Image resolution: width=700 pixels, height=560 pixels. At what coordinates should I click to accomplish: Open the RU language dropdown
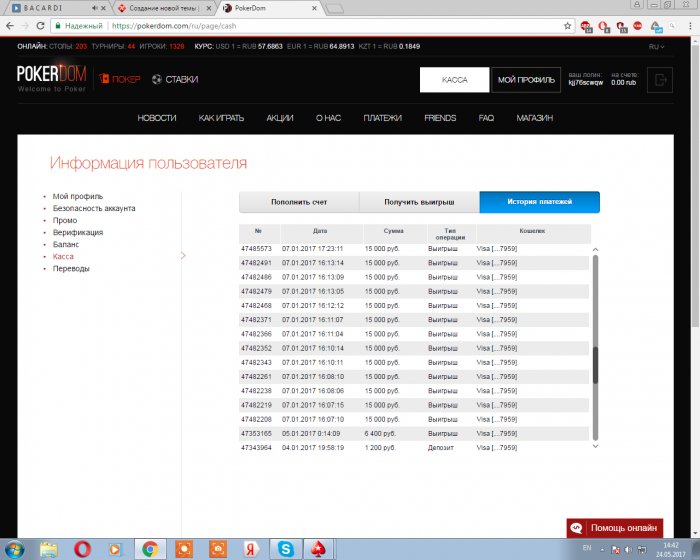point(657,46)
